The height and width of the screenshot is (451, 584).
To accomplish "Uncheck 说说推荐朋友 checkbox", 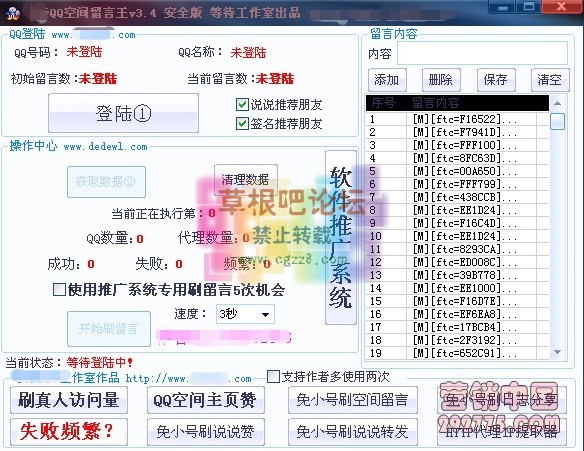I will (242, 105).
